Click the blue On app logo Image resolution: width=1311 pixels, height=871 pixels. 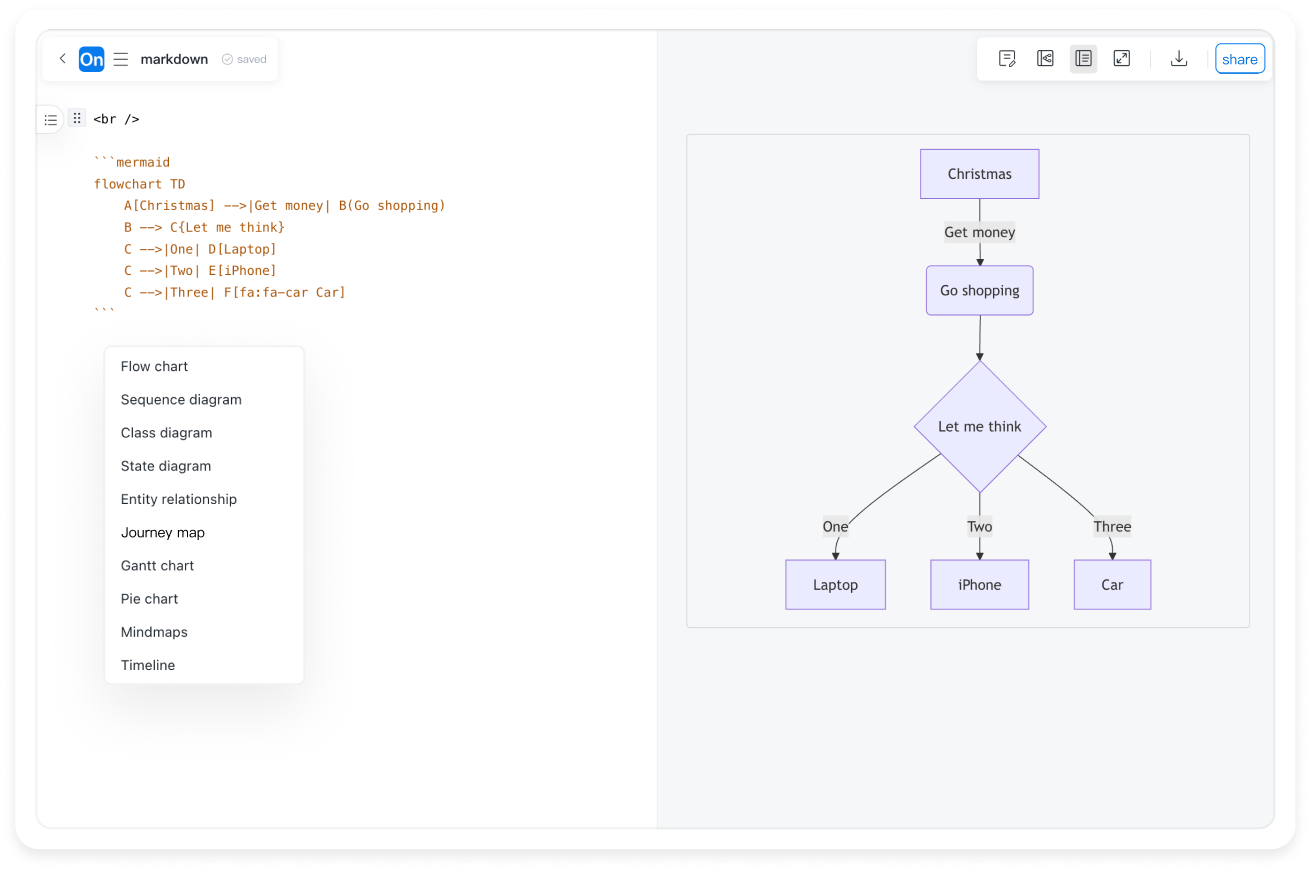tap(91, 59)
